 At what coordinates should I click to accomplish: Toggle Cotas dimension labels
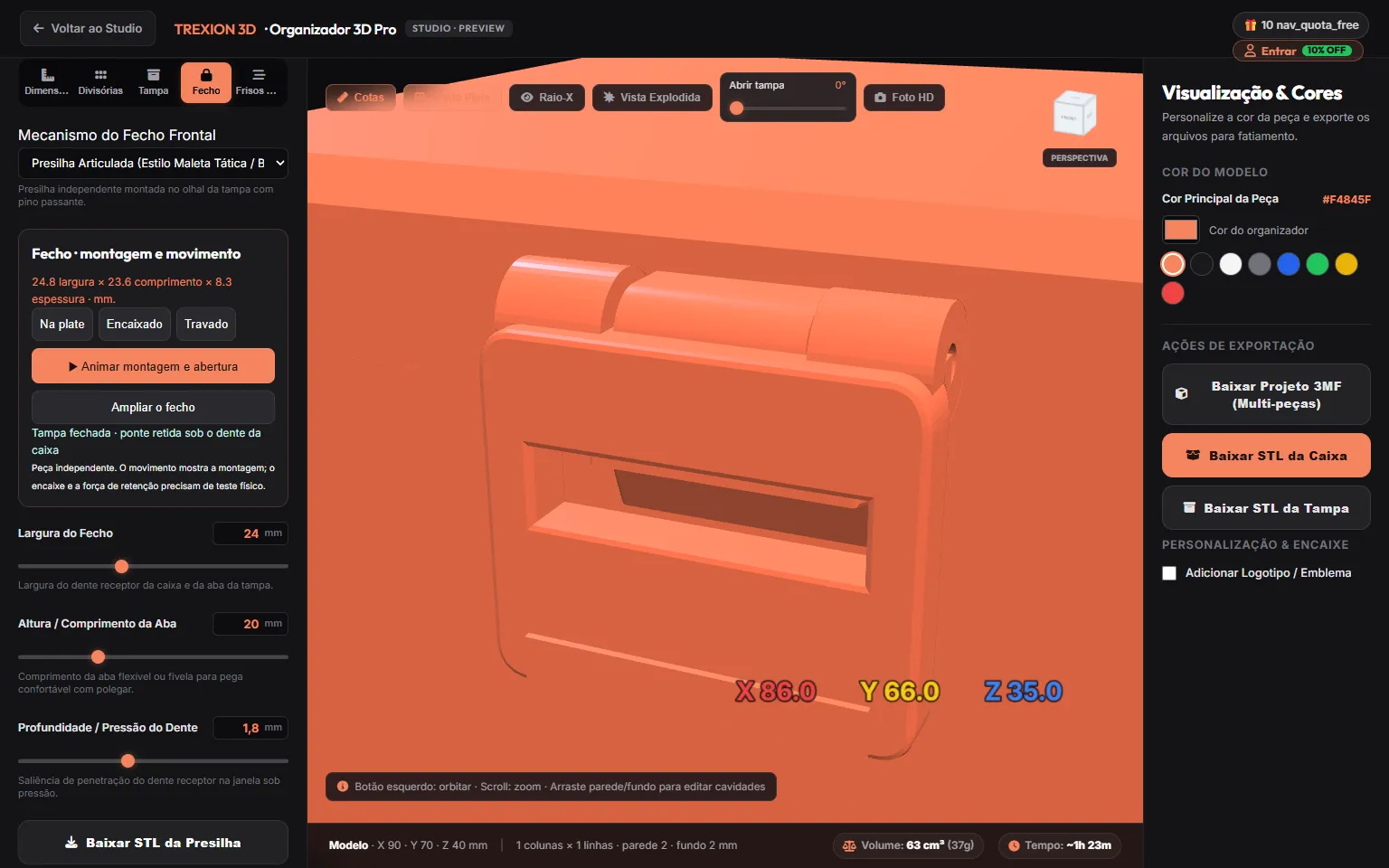click(361, 98)
